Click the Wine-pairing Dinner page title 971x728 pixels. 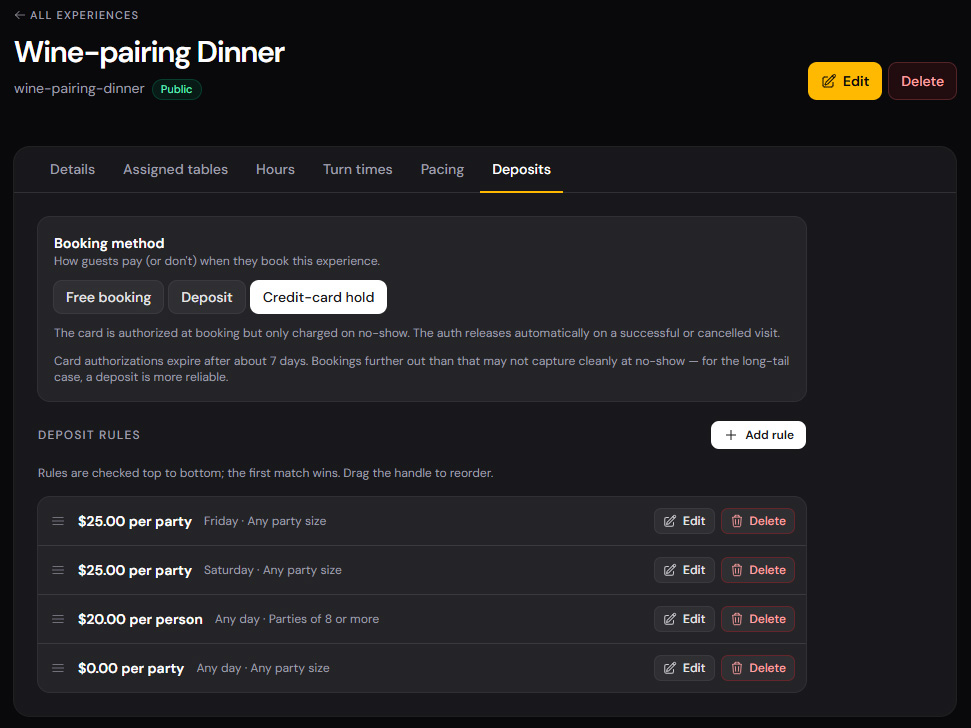(x=149, y=52)
